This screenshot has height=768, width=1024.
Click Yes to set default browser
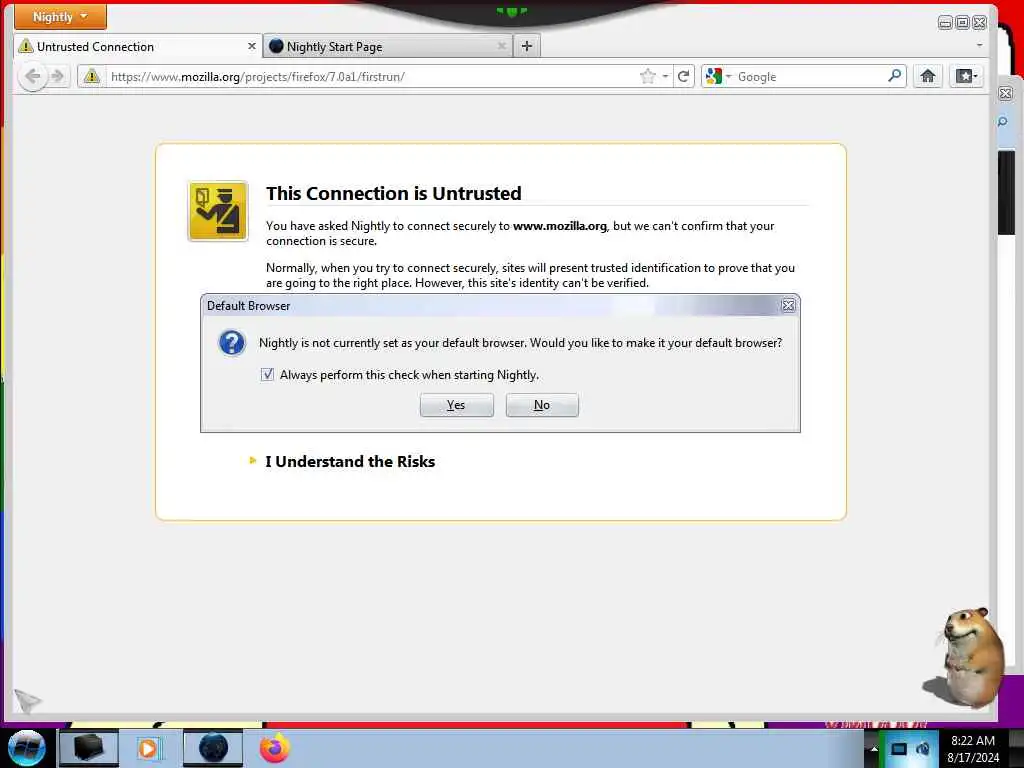456,405
